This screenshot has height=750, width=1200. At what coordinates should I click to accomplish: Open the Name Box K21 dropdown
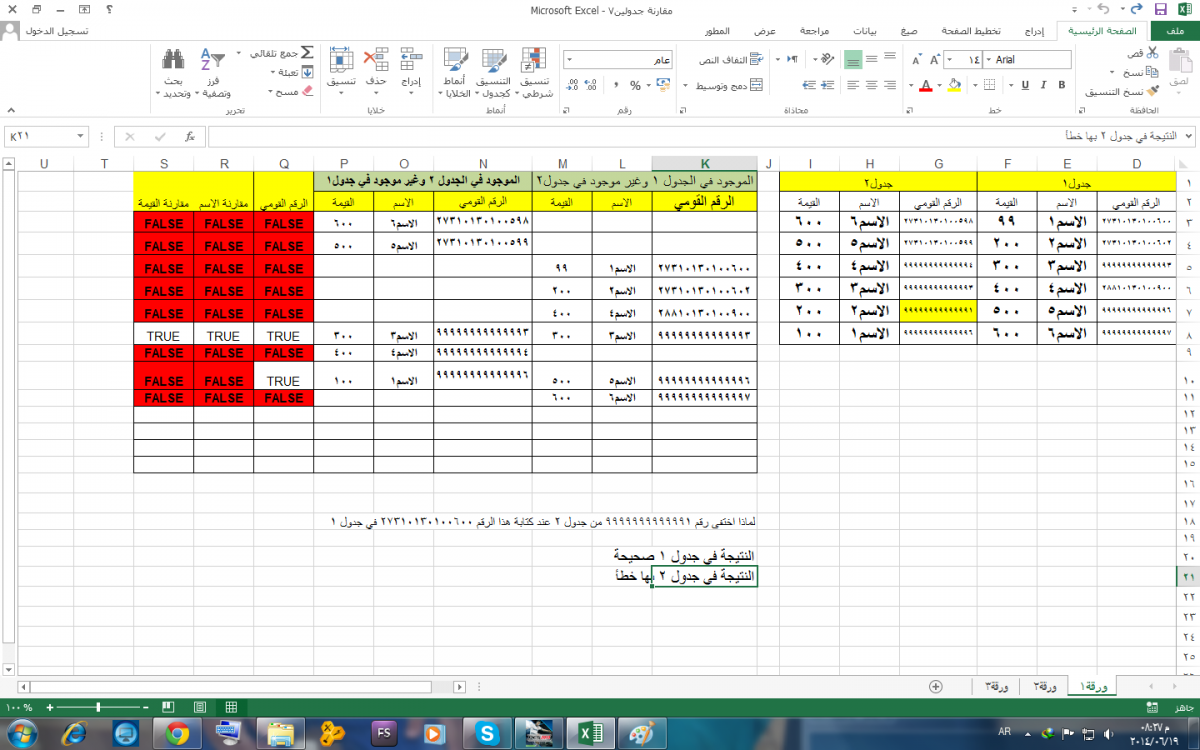[x=81, y=136]
